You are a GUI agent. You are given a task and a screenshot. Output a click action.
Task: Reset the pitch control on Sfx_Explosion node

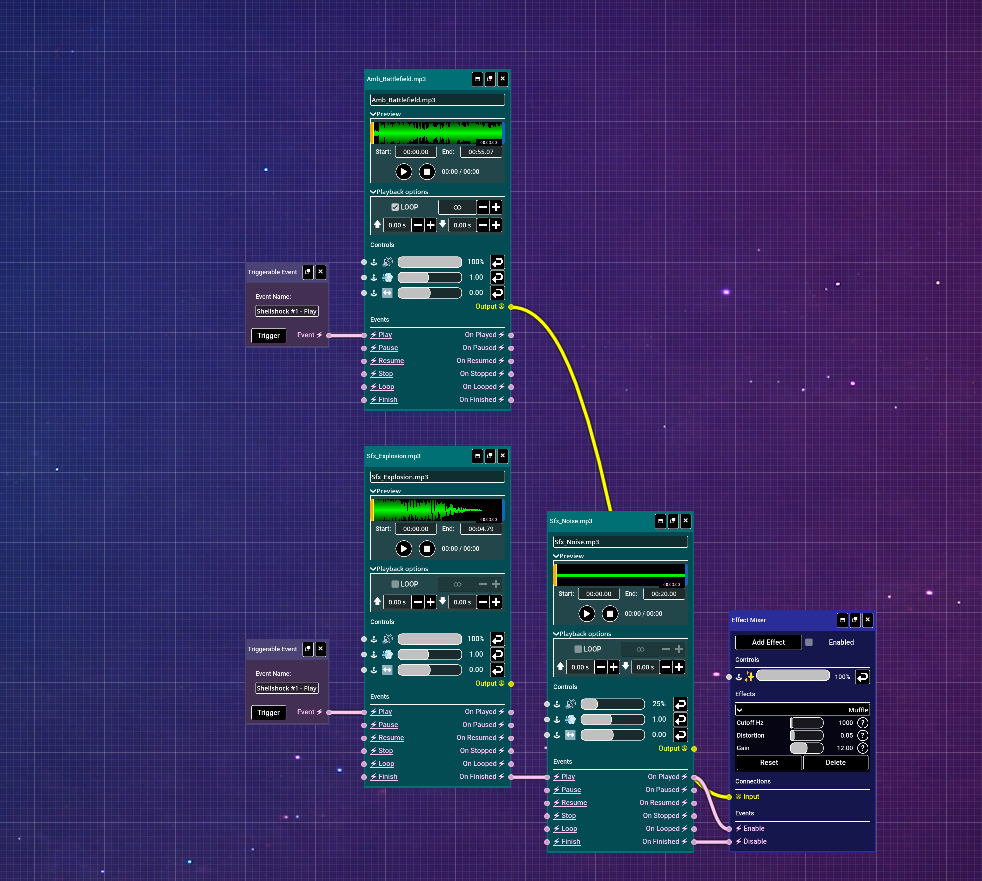click(x=497, y=654)
